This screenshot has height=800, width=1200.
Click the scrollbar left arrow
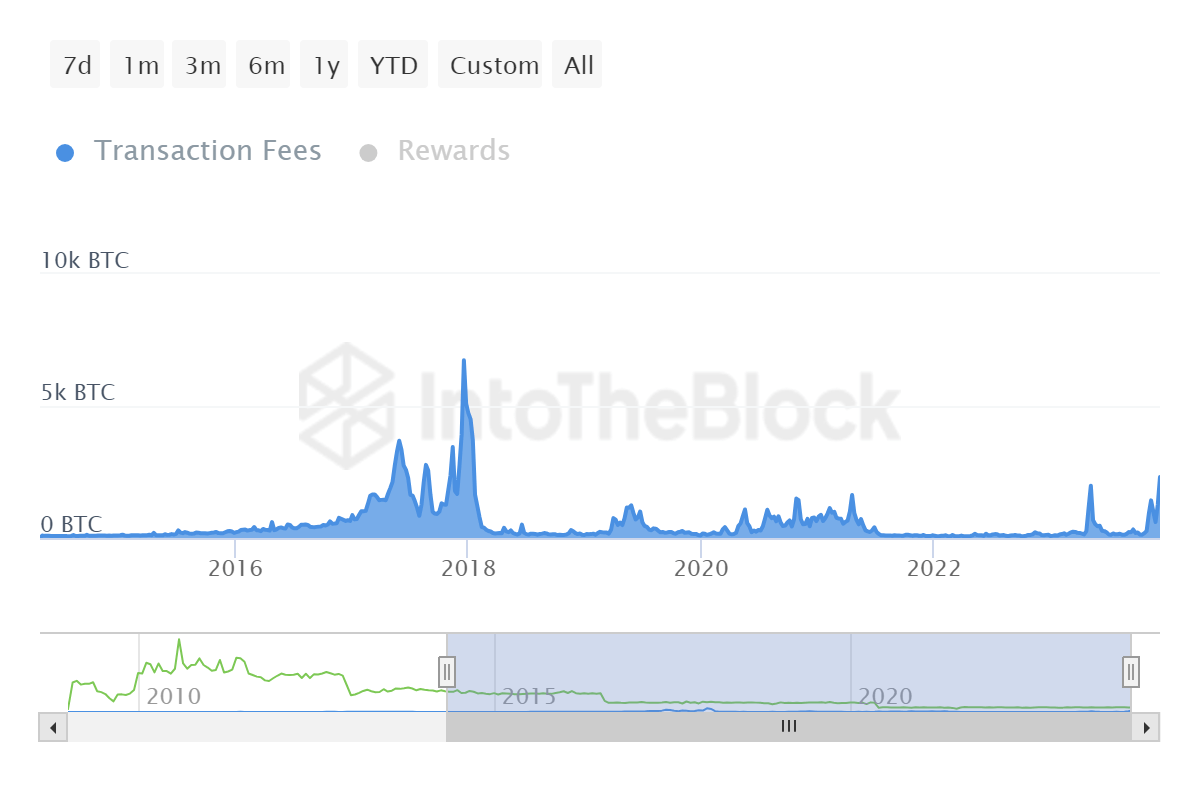tap(52, 727)
